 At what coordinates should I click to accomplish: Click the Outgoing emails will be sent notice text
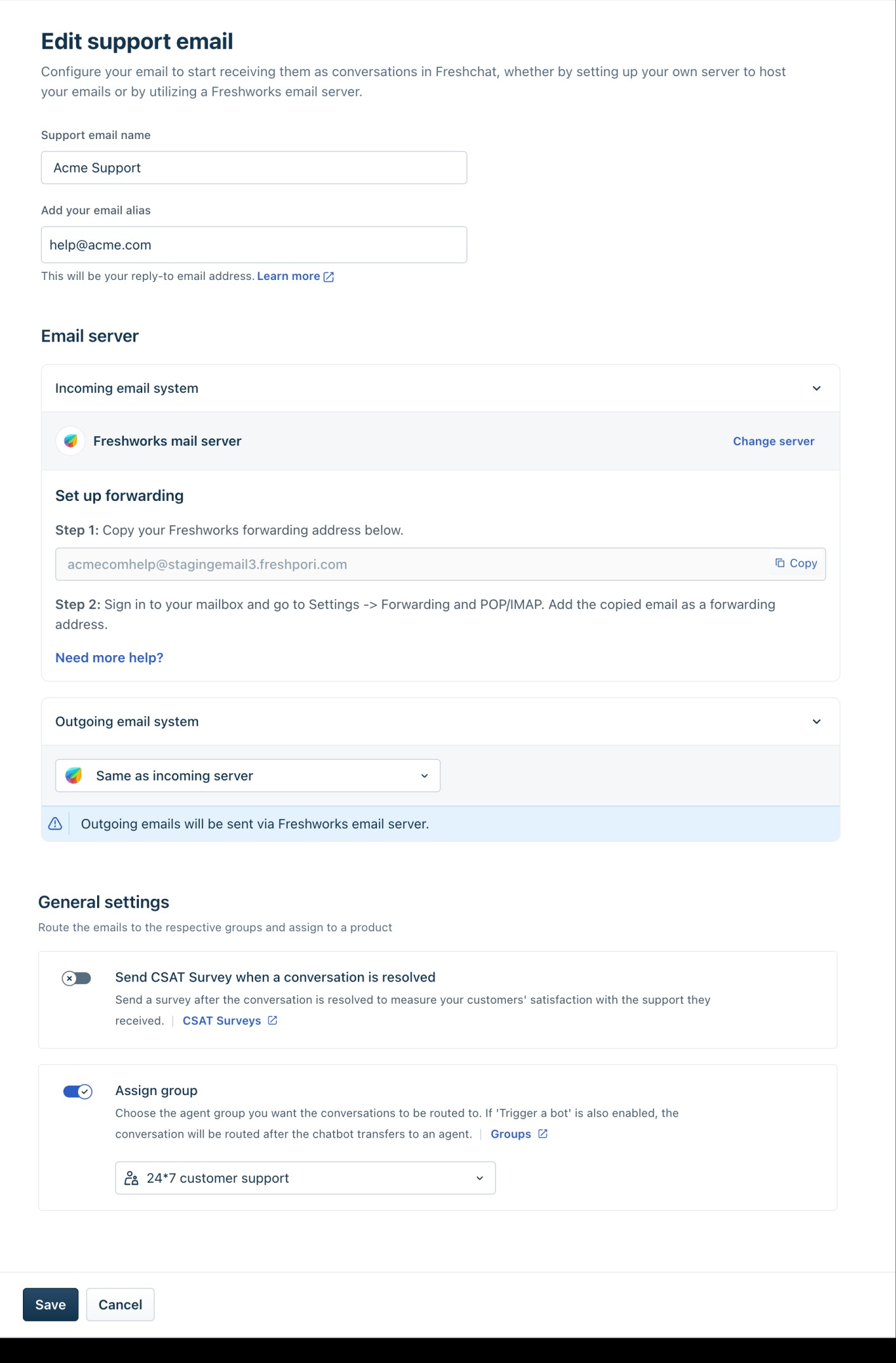coord(255,824)
